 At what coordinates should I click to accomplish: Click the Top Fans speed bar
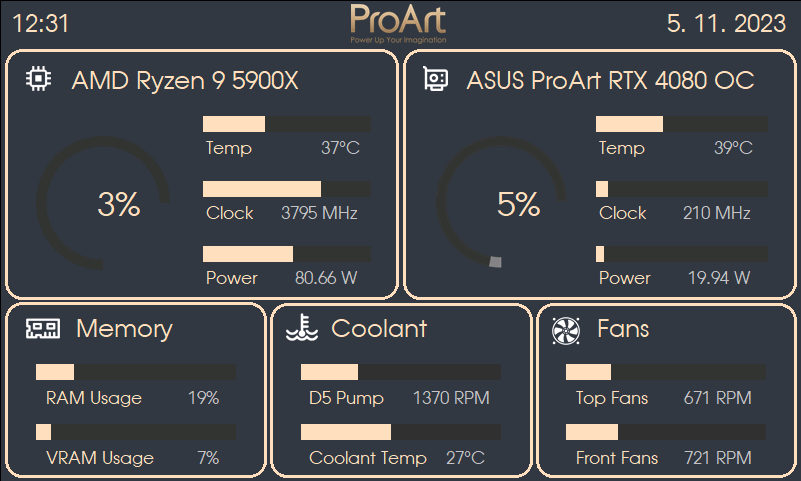[x=666, y=372]
